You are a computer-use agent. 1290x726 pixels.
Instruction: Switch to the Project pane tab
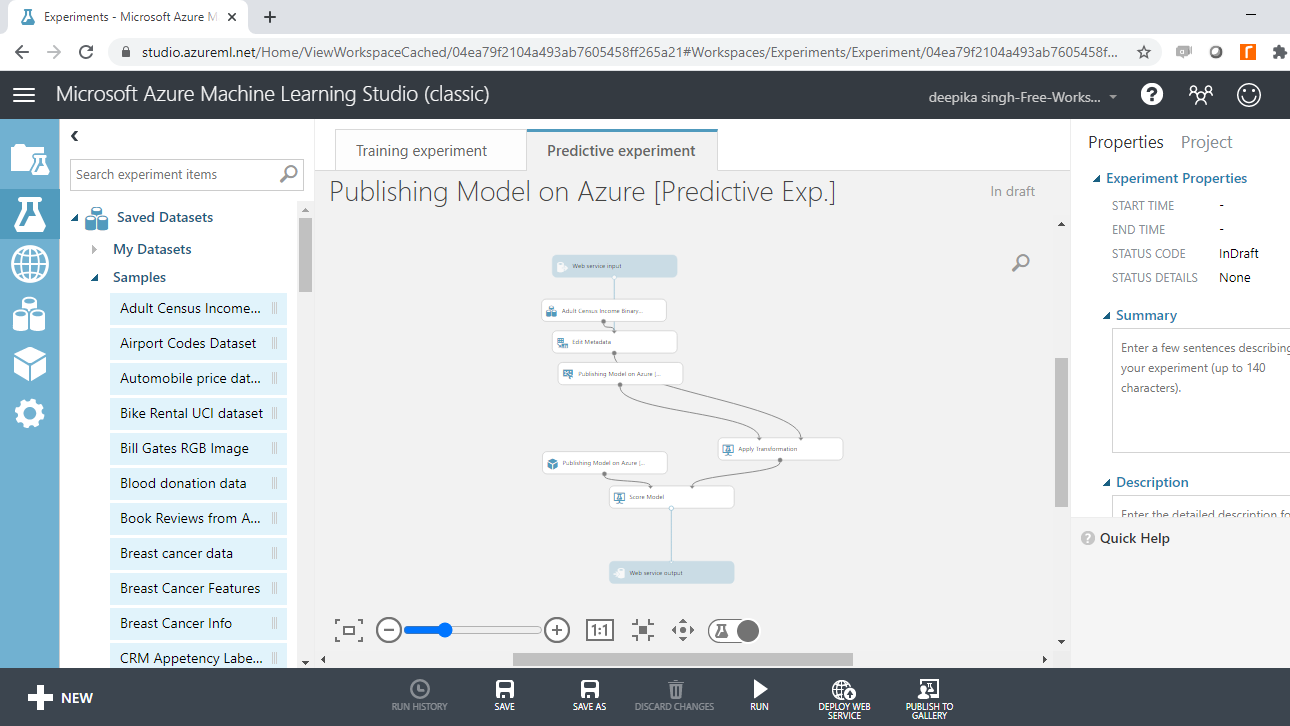(x=1206, y=142)
